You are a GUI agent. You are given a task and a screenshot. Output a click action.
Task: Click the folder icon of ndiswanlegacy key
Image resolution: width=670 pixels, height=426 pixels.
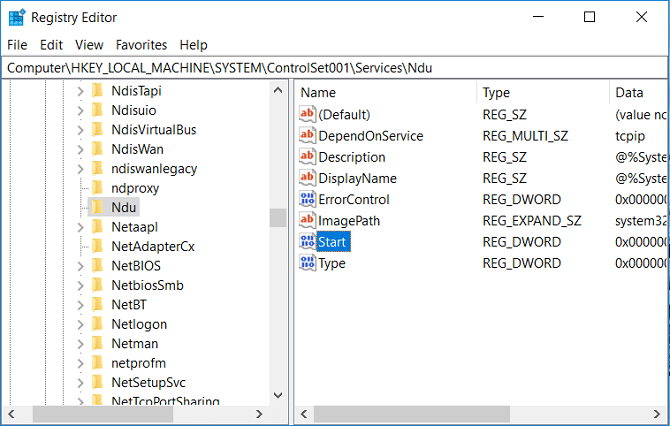click(98, 168)
